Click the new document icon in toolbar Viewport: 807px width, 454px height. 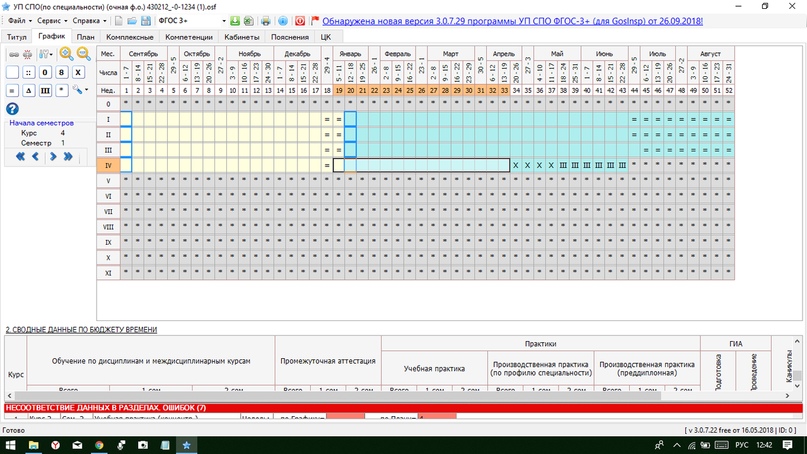coord(118,21)
